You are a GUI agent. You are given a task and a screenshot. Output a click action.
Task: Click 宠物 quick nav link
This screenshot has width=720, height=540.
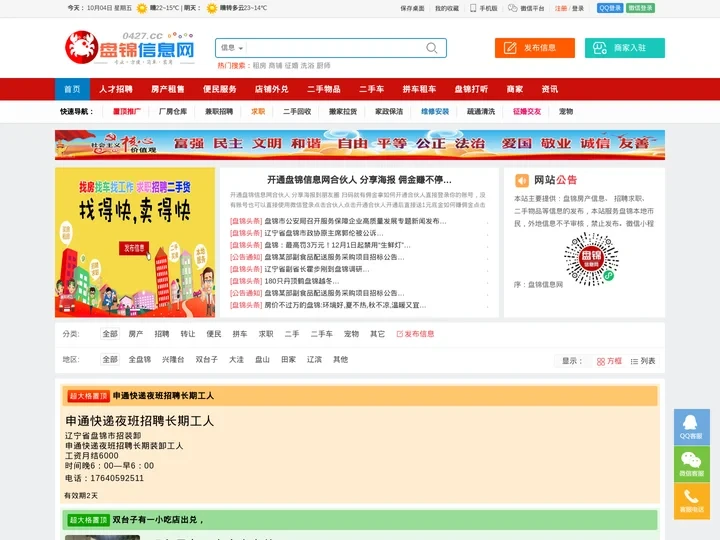coord(566,112)
